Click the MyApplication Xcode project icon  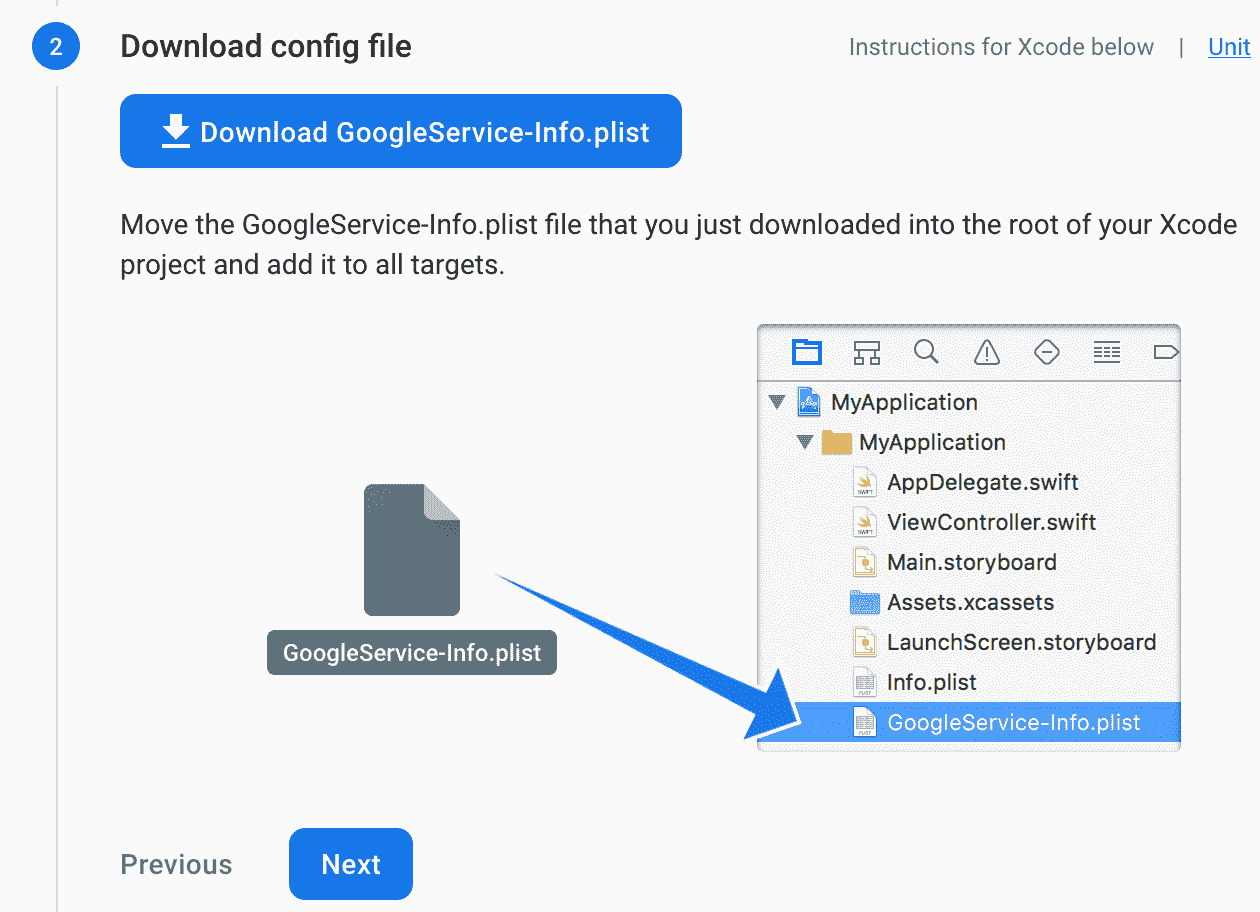[x=808, y=402]
